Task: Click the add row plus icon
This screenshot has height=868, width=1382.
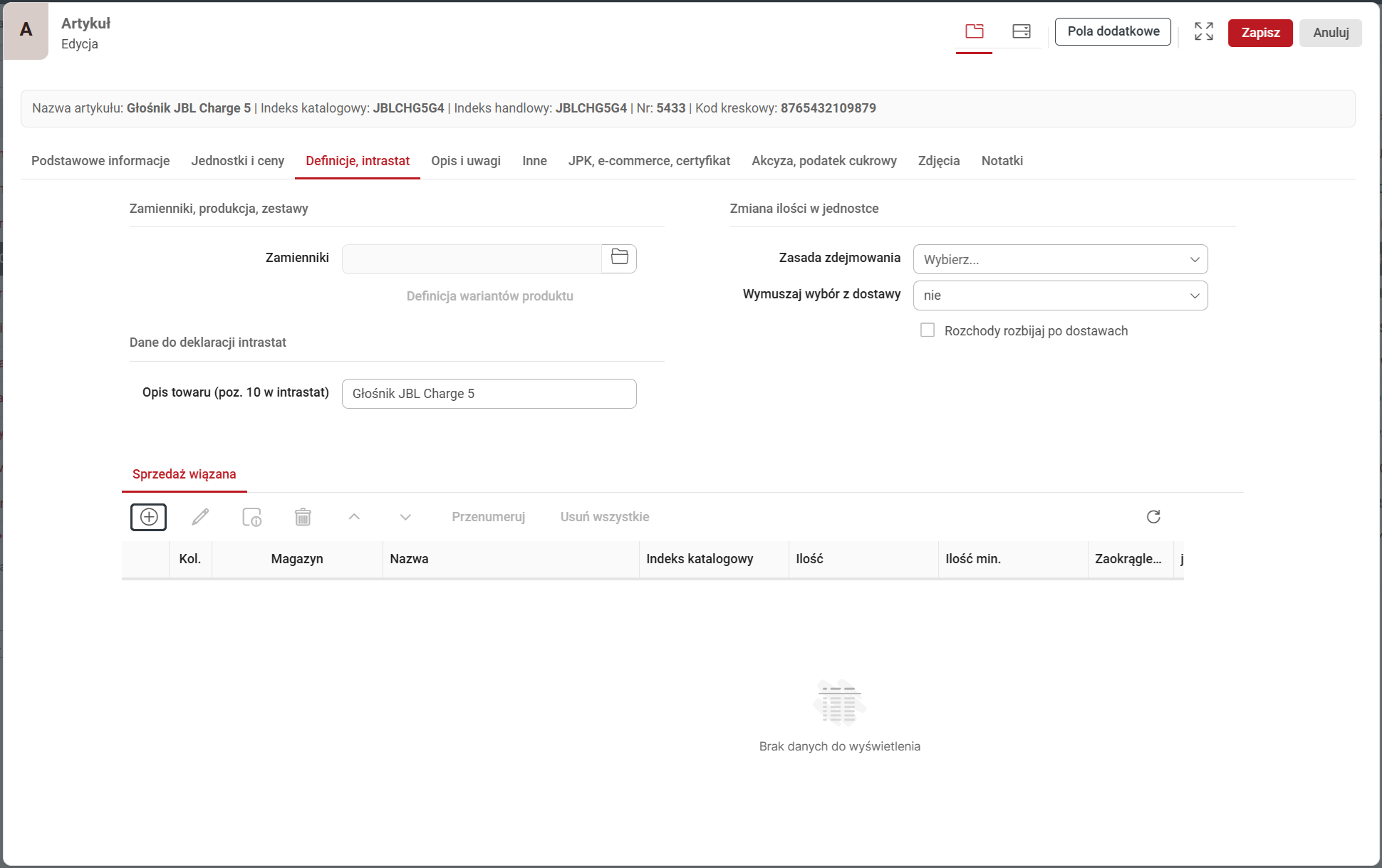Action: tap(148, 517)
